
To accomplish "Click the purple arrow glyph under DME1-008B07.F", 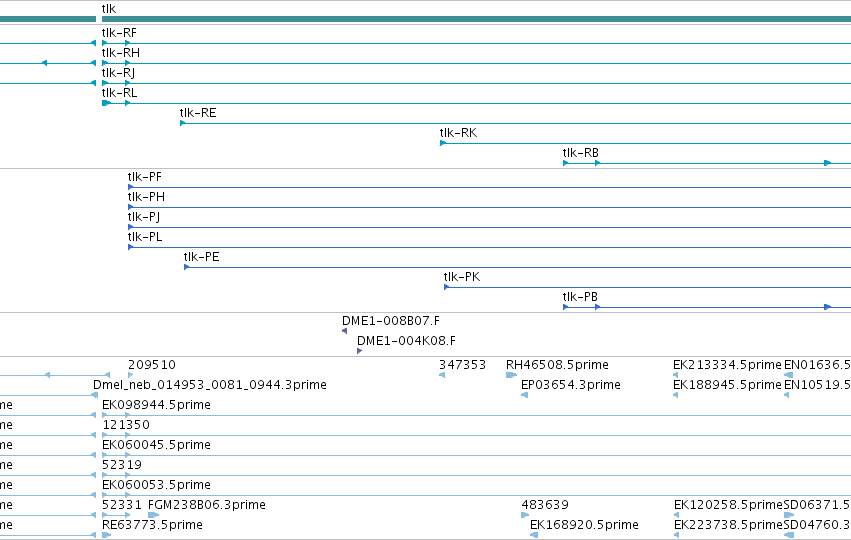I will (x=345, y=331).
